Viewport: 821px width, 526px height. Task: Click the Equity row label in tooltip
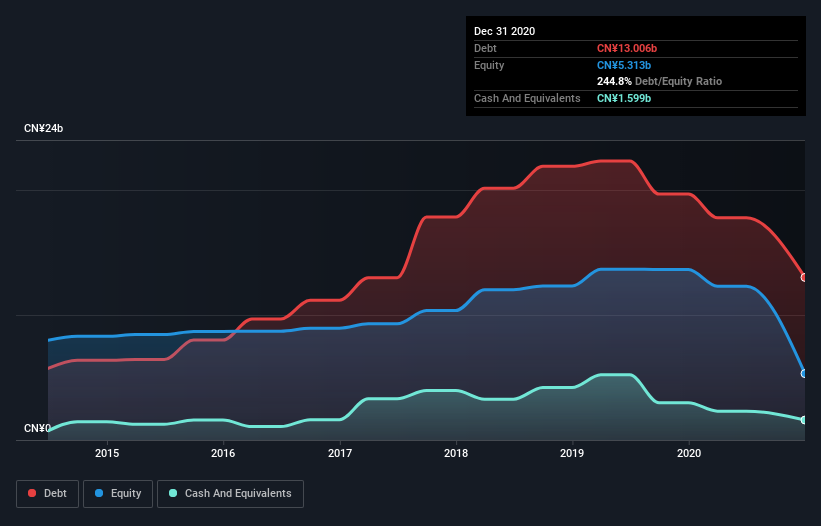[x=489, y=65]
